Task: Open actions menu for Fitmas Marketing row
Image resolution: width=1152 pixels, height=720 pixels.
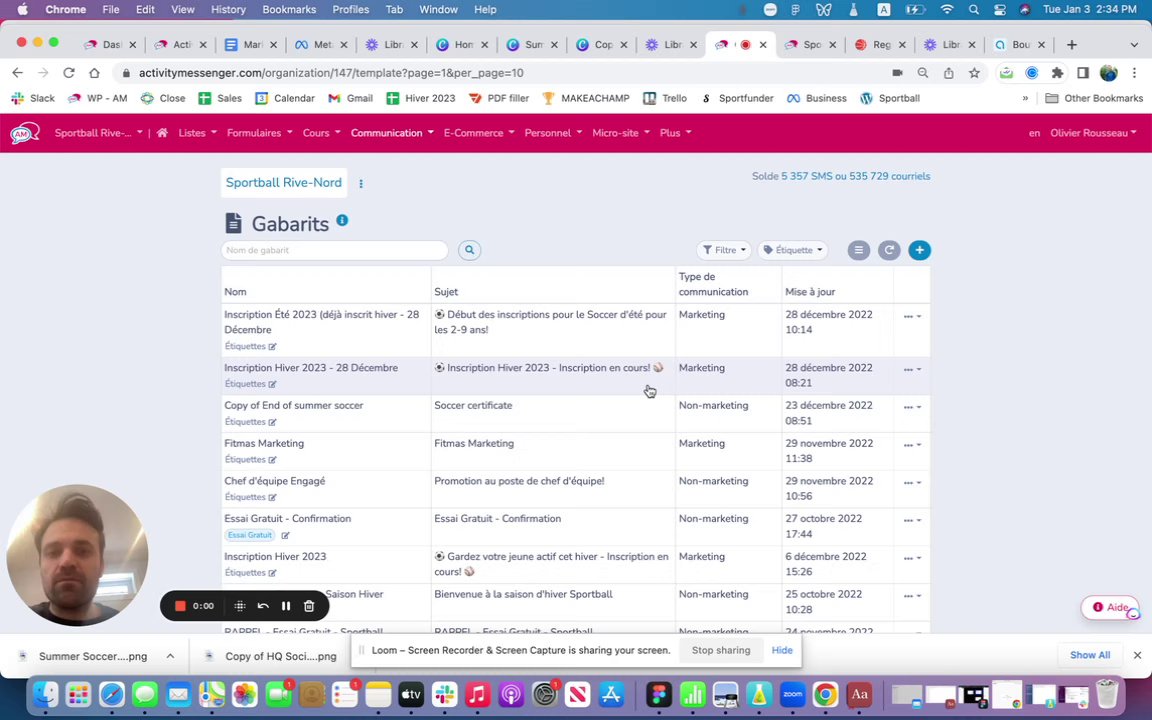Action: pyautogui.click(x=912, y=445)
